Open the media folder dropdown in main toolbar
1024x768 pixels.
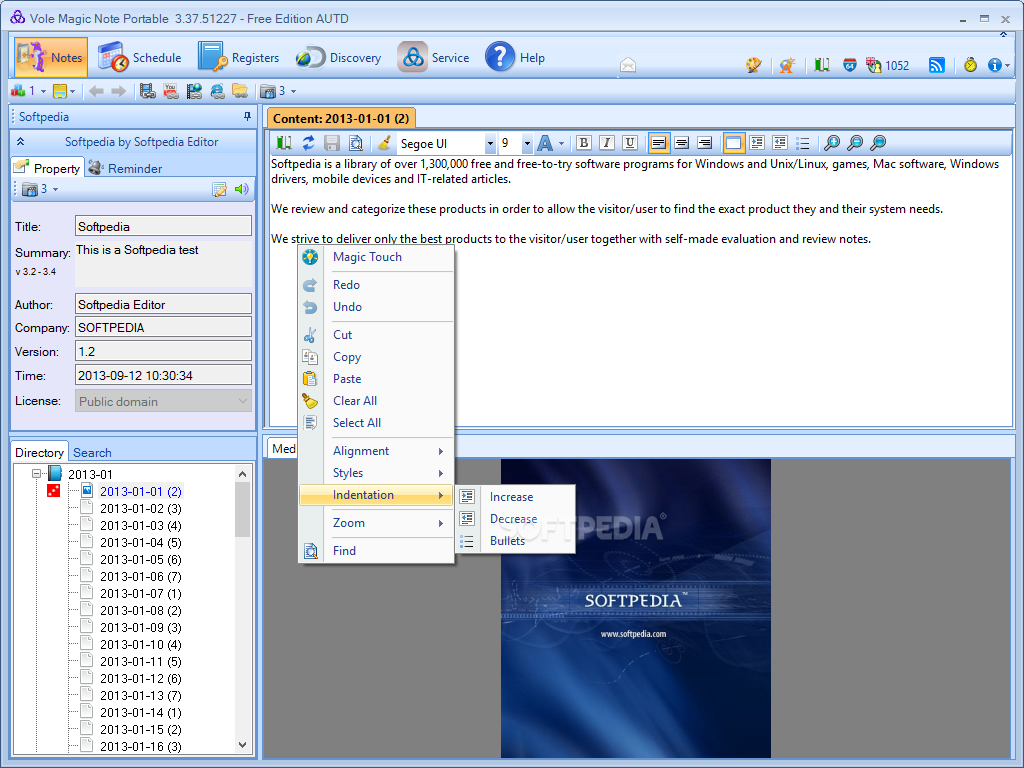[x=278, y=91]
